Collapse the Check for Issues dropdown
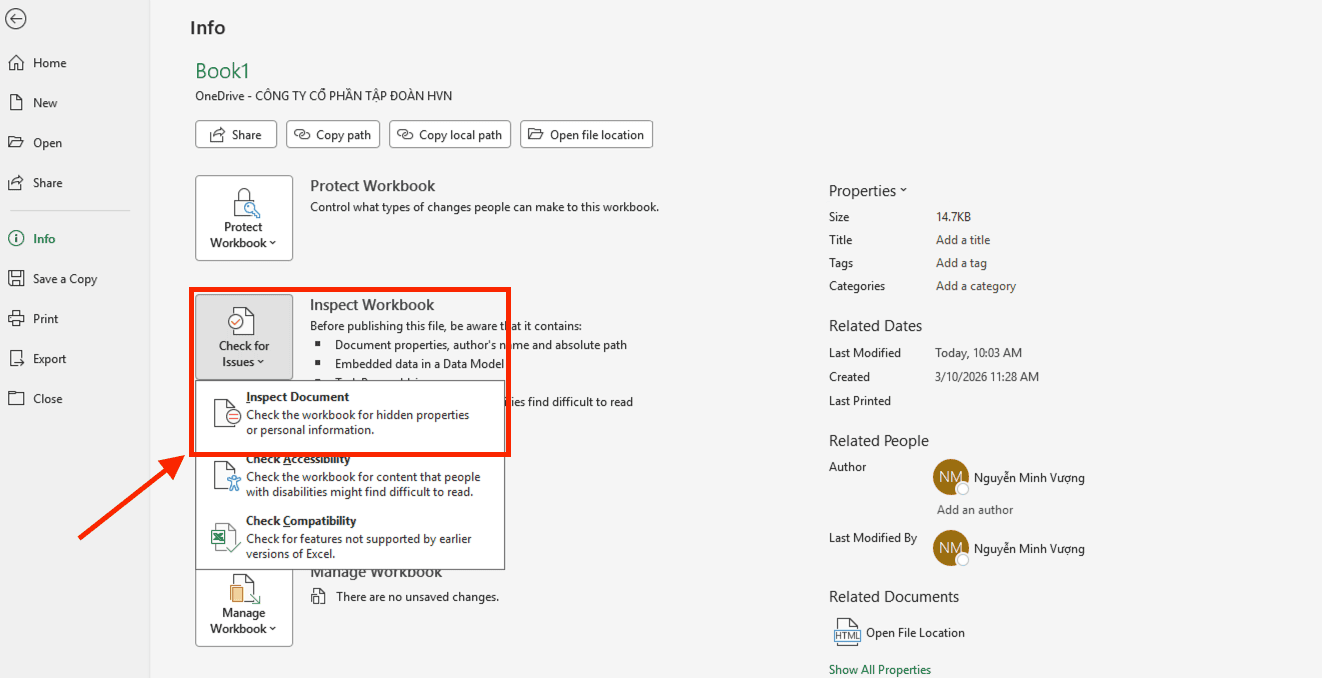Viewport: 1322px width, 678px height. tap(244, 337)
